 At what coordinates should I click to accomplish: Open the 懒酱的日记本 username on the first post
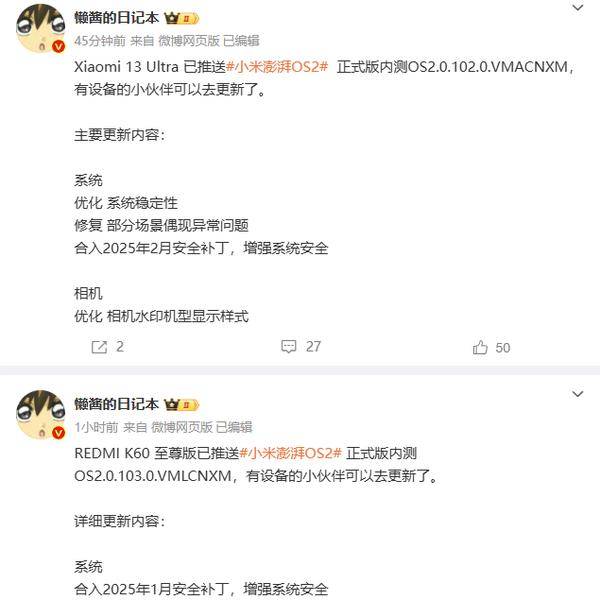click(x=117, y=18)
